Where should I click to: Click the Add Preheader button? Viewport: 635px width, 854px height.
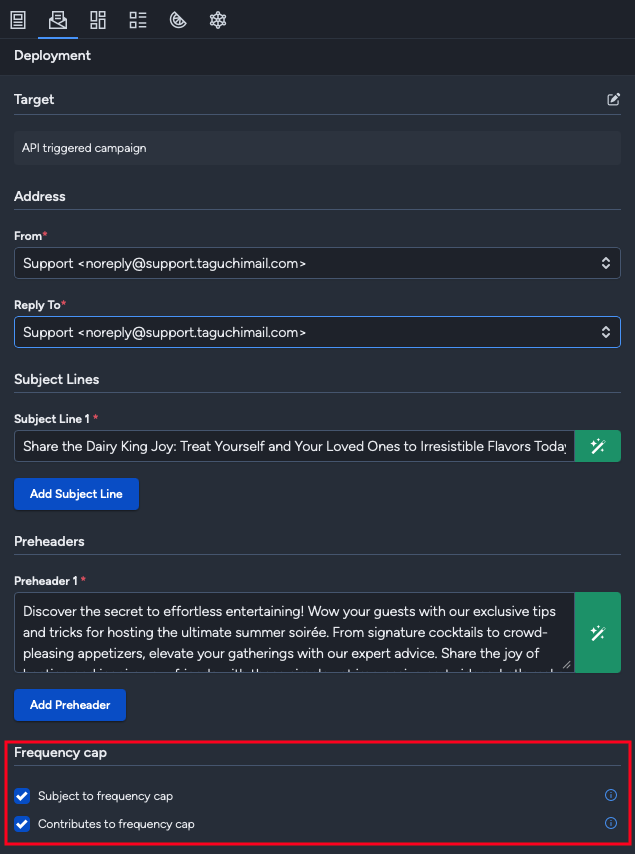[69, 705]
